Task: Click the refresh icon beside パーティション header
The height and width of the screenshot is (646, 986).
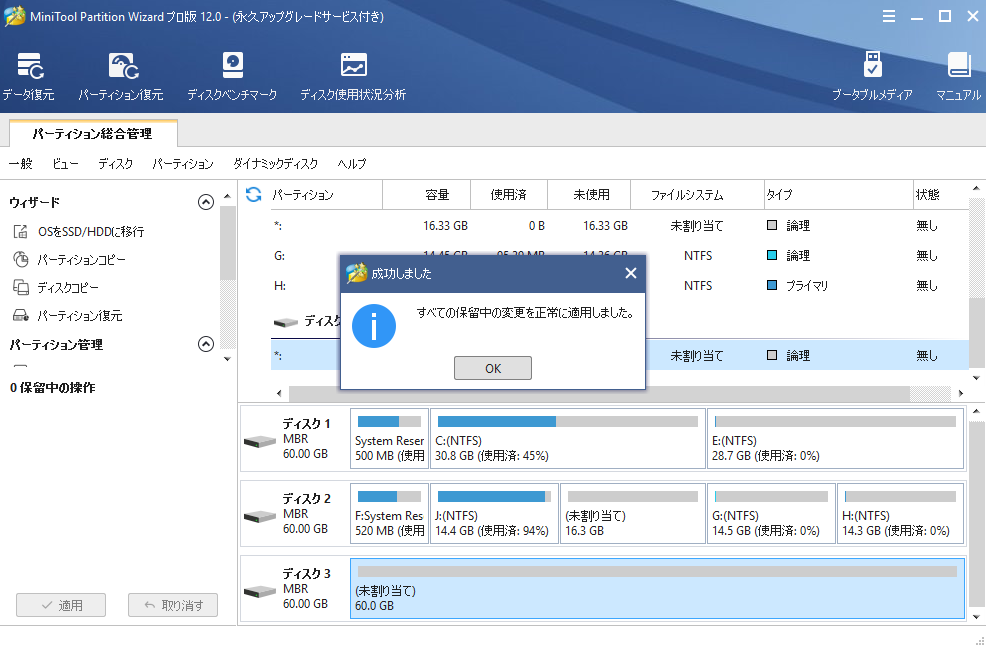Action: pyautogui.click(x=254, y=195)
